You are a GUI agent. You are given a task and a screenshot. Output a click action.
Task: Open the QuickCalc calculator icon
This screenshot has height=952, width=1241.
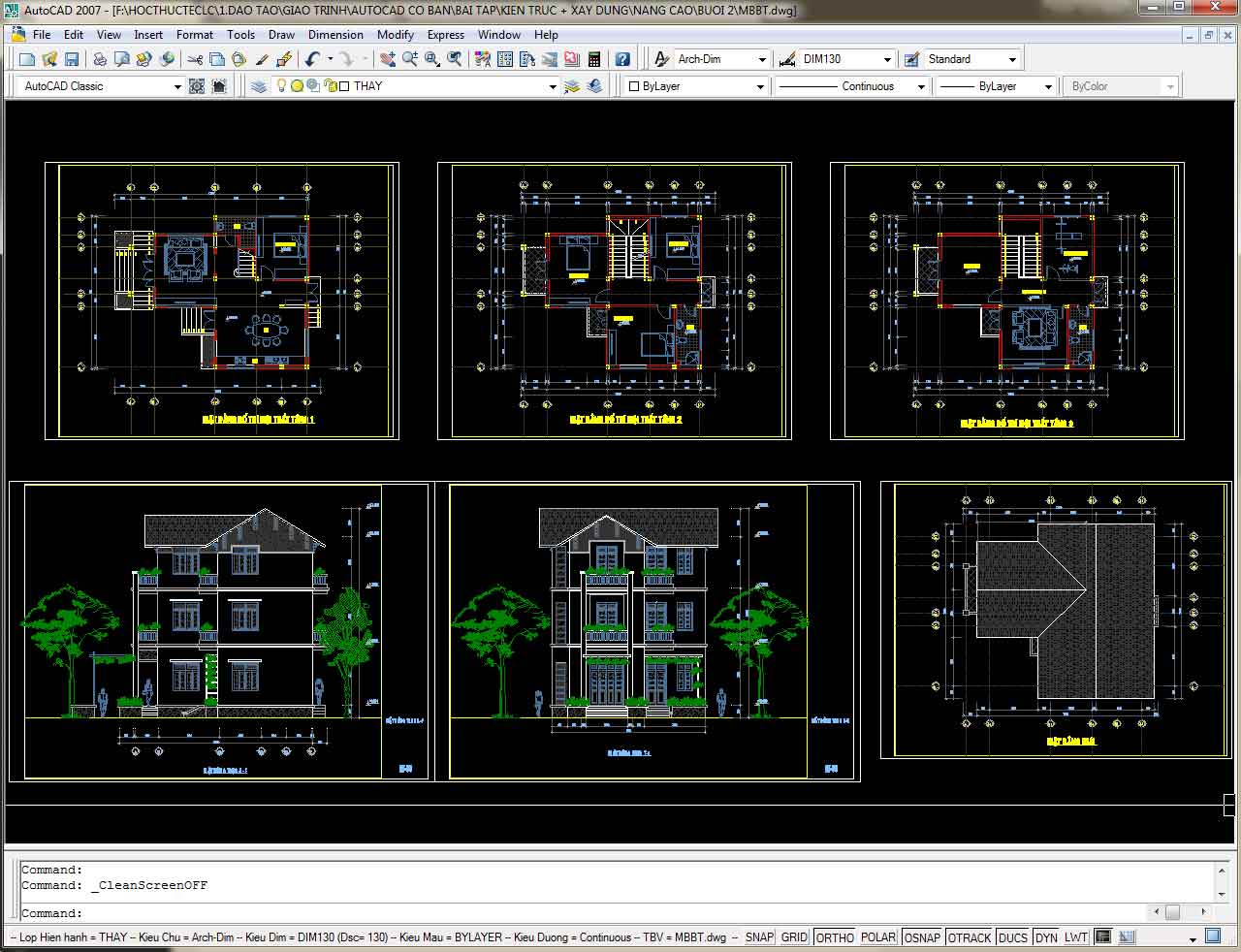click(x=594, y=60)
